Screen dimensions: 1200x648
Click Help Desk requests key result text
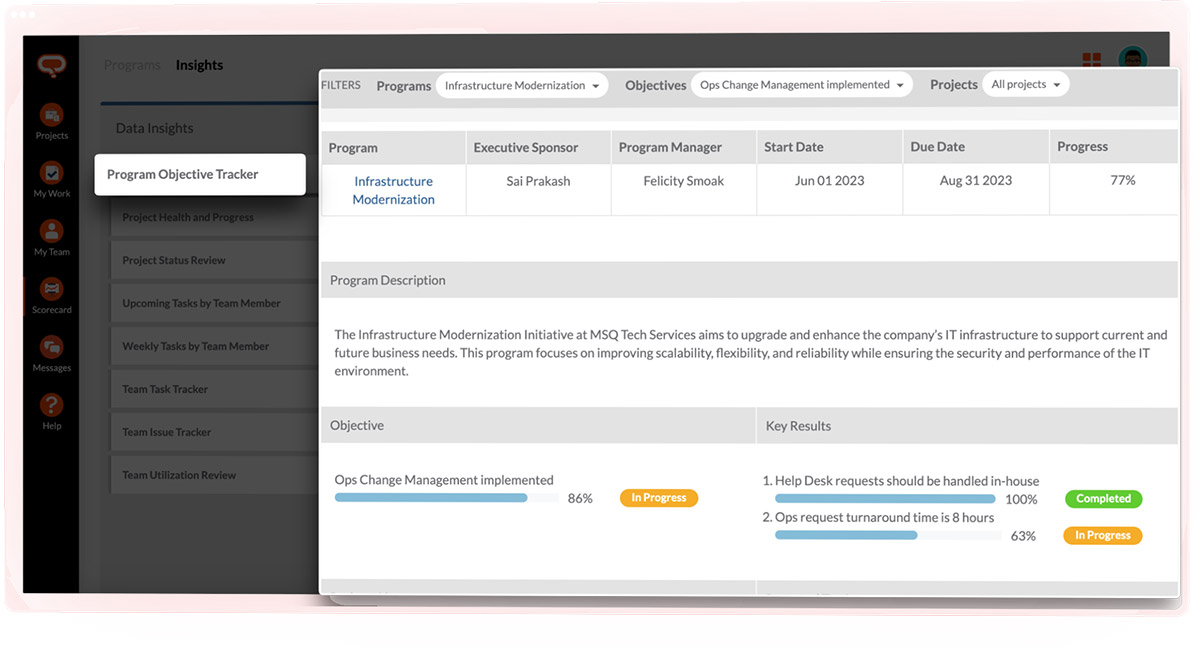coord(901,481)
